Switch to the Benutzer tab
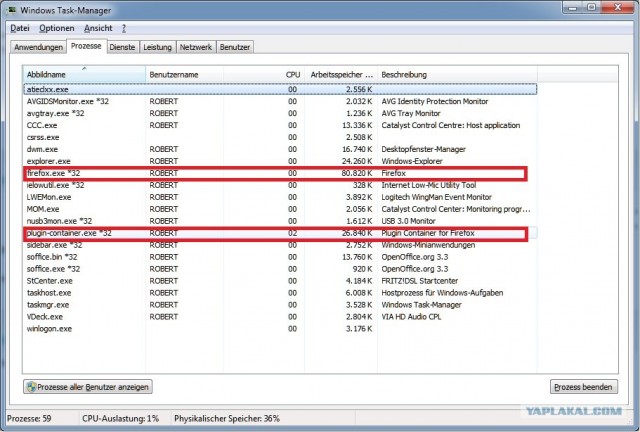The image size is (640, 432). click(x=235, y=47)
